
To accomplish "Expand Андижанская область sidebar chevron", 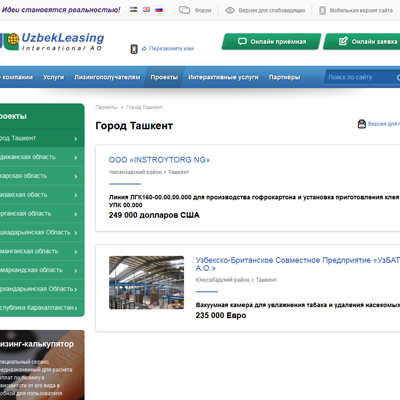I will point(76,158).
